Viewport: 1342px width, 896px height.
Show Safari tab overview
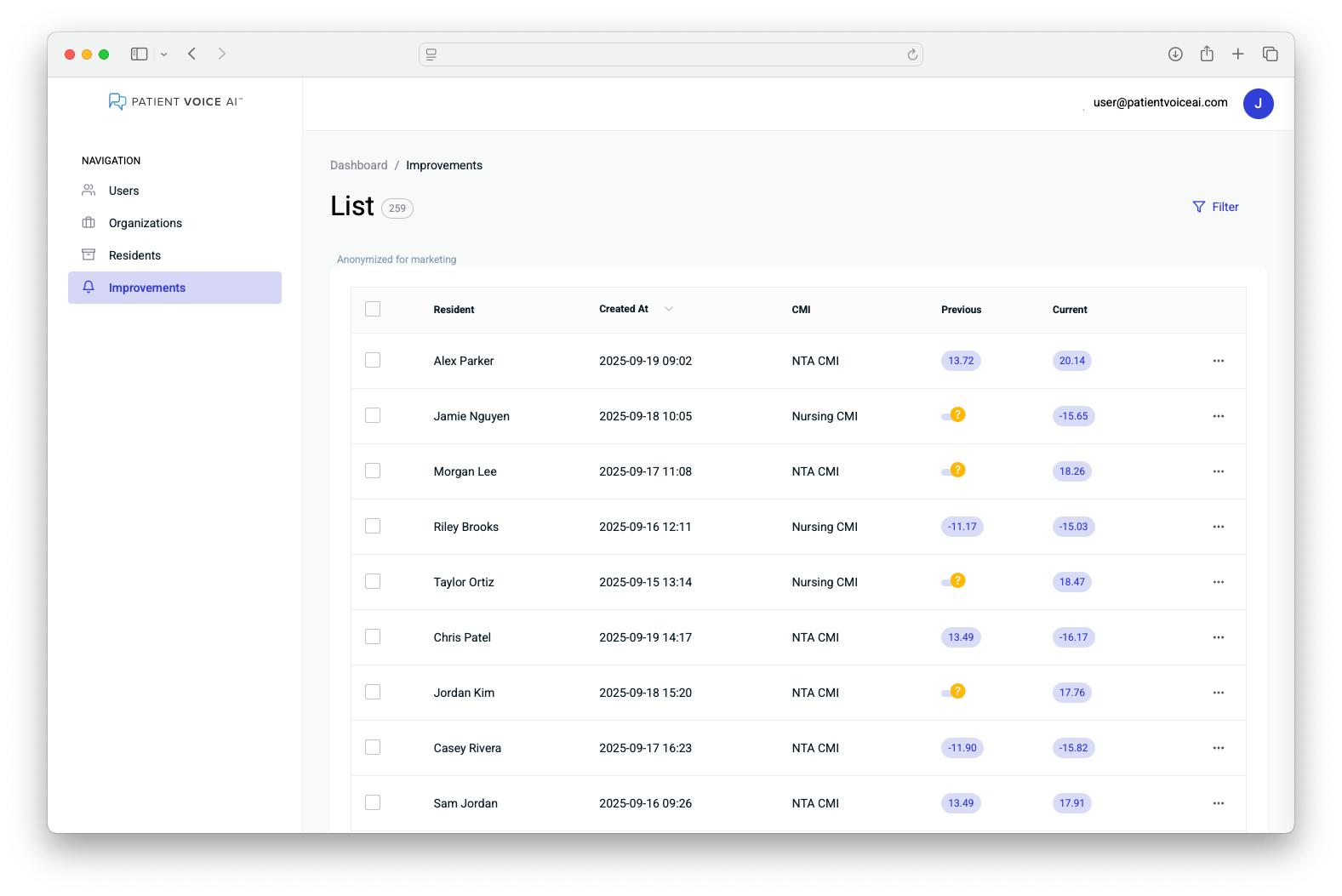pos(1270,54)
